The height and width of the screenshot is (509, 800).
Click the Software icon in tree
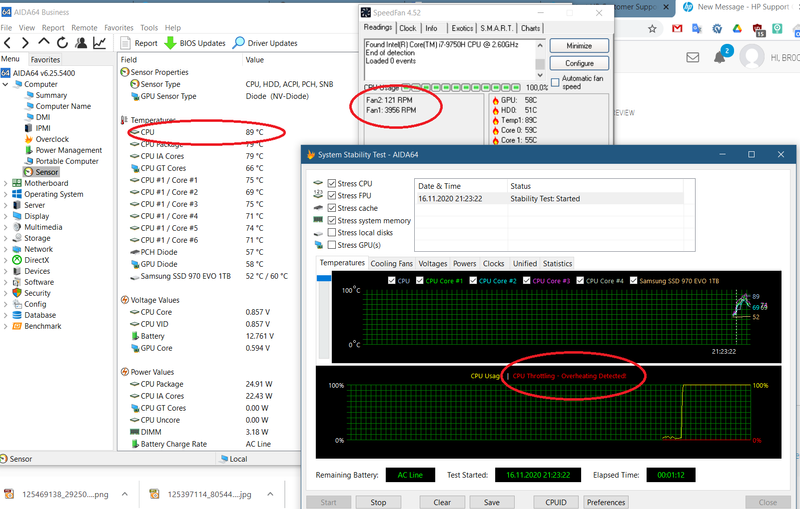click(17, 282)
